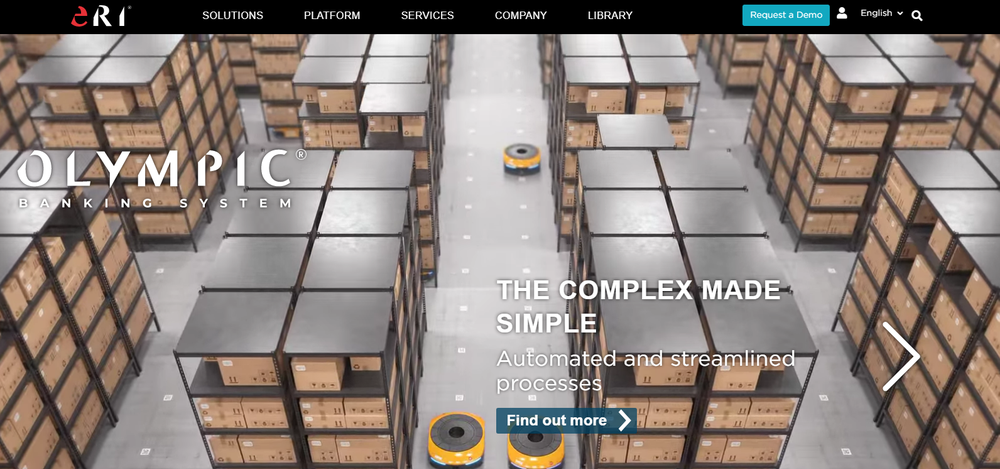1000x469 pixels.
Task: Open the search magnifier icon
Action: coord(917,15)
